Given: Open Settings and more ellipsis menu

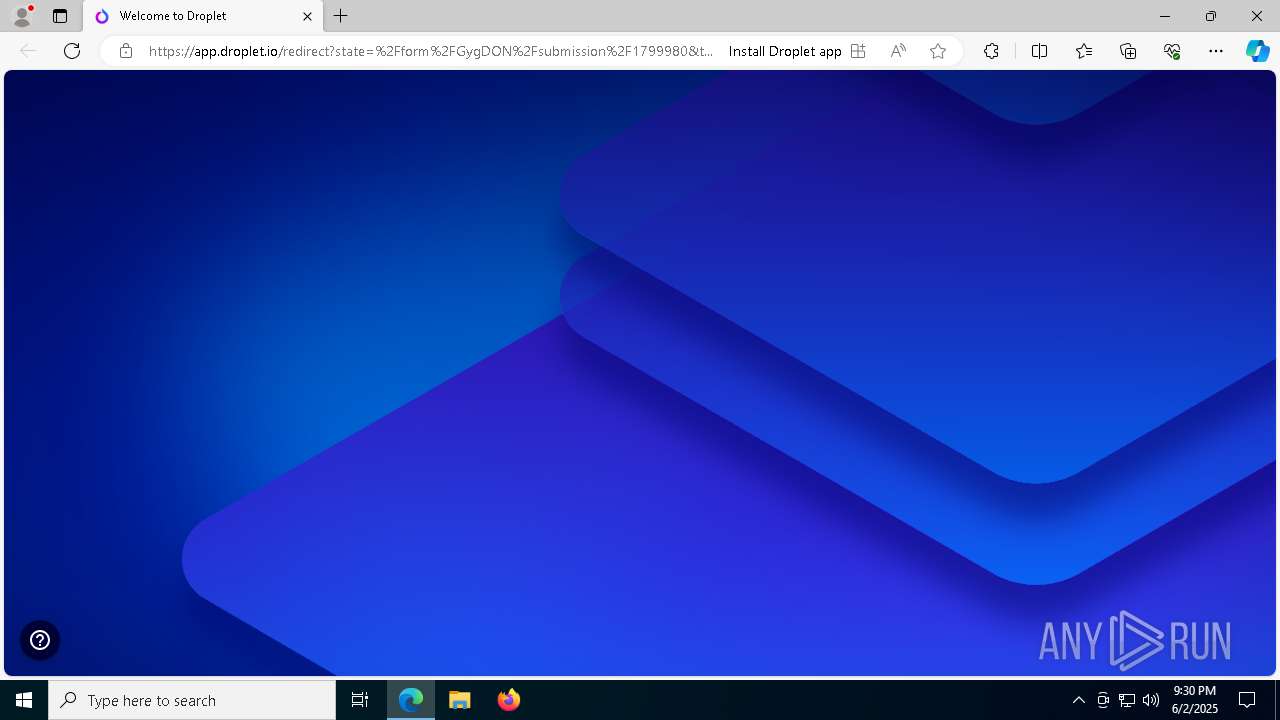Looking at the screenshot, I should 1216,51.
